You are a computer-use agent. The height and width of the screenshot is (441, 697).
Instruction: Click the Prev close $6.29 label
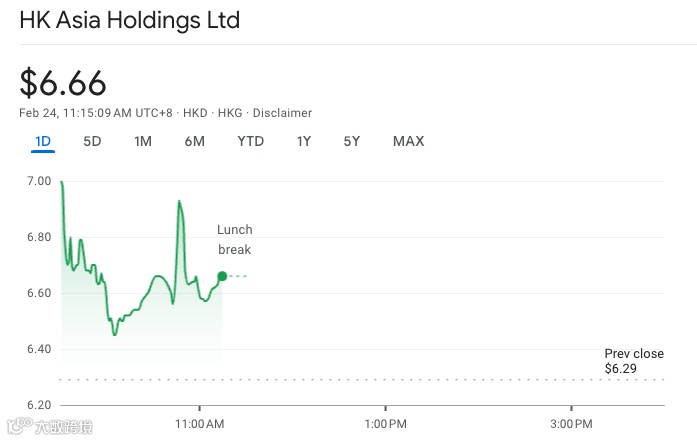tap(634, 361)
